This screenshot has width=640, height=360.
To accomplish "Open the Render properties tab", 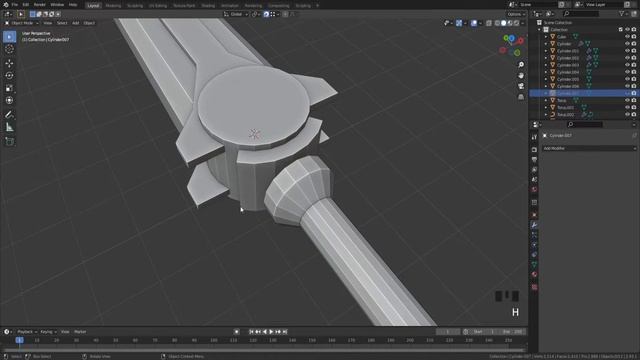I will point(534,150).
